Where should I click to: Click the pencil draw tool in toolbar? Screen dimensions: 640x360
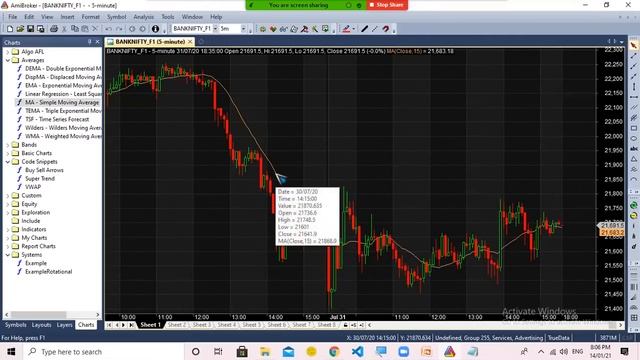(364, 29)
